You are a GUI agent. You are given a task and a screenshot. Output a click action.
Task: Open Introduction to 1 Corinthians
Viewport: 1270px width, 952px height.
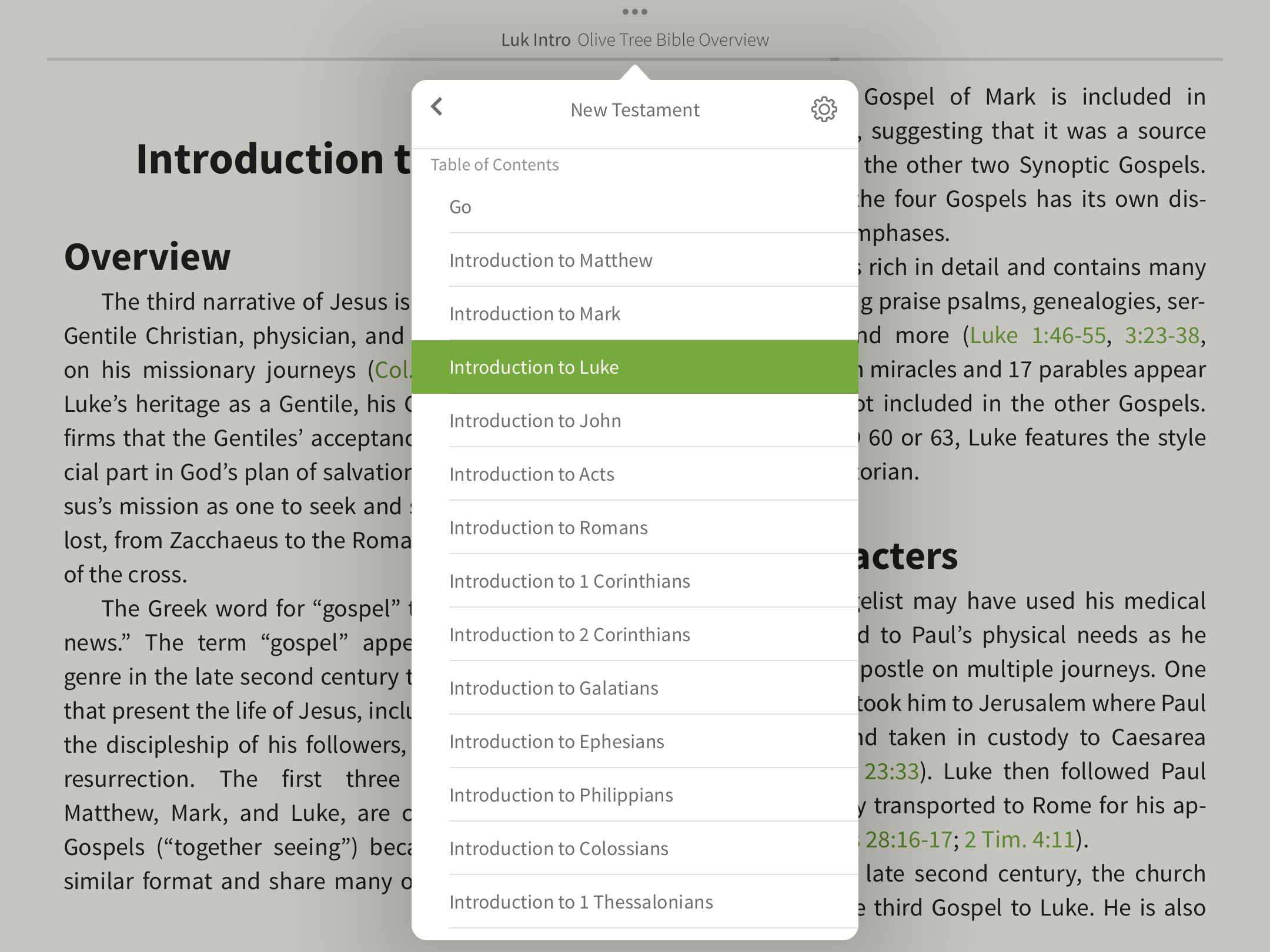tap(569, 581)
